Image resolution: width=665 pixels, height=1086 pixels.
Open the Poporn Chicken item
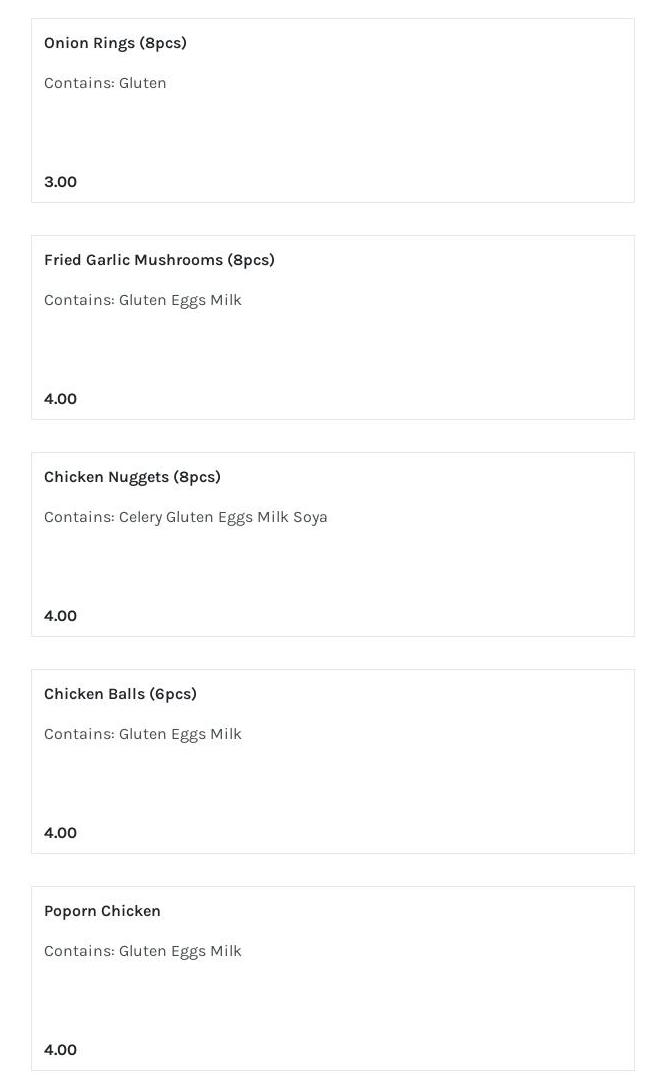pos(102,911)
